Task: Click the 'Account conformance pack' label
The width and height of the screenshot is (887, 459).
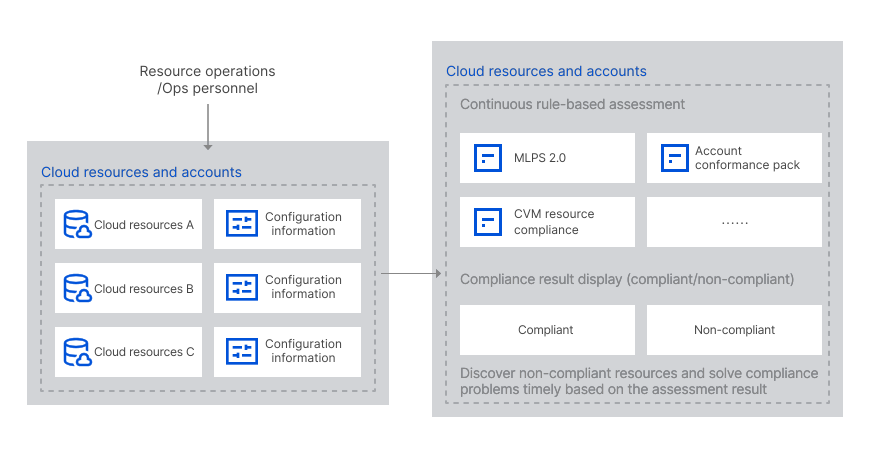Action: point(747,158)
